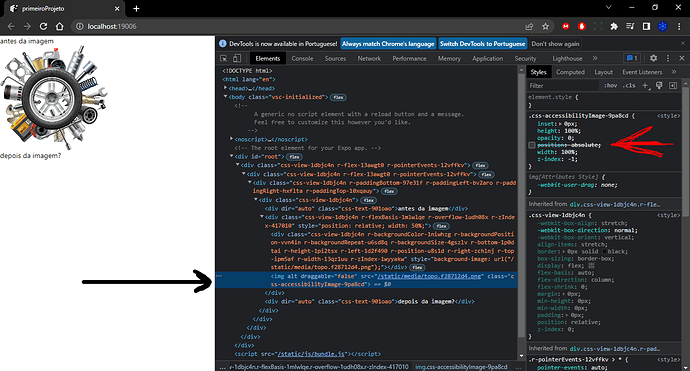Image resolution: width=690 pixels, height=371 pixels.
Task: Activate the inspect element picker icon
Action: [224, 58]
